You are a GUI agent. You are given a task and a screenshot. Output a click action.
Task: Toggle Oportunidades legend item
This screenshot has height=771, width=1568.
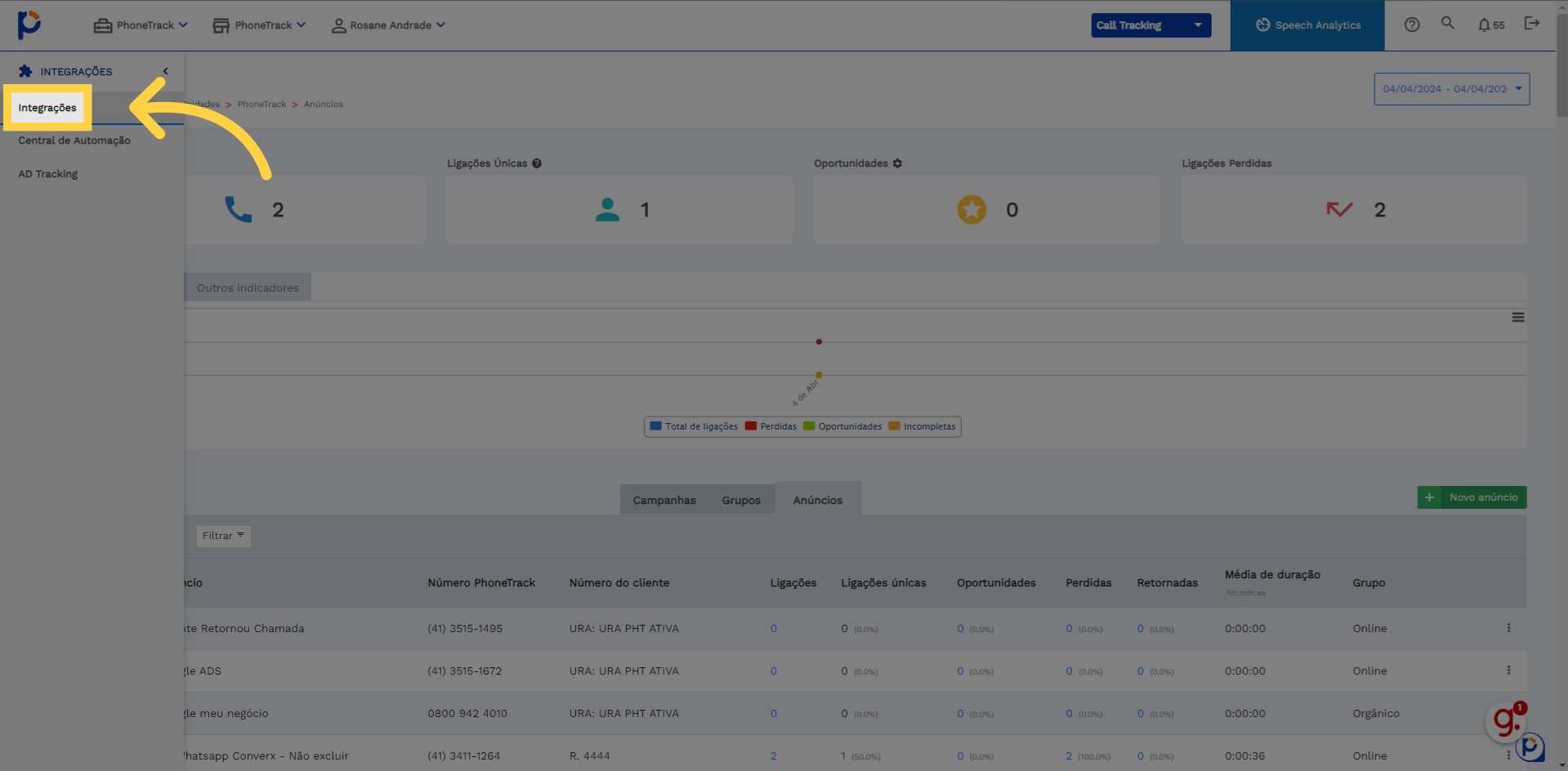tap(842, 426)
